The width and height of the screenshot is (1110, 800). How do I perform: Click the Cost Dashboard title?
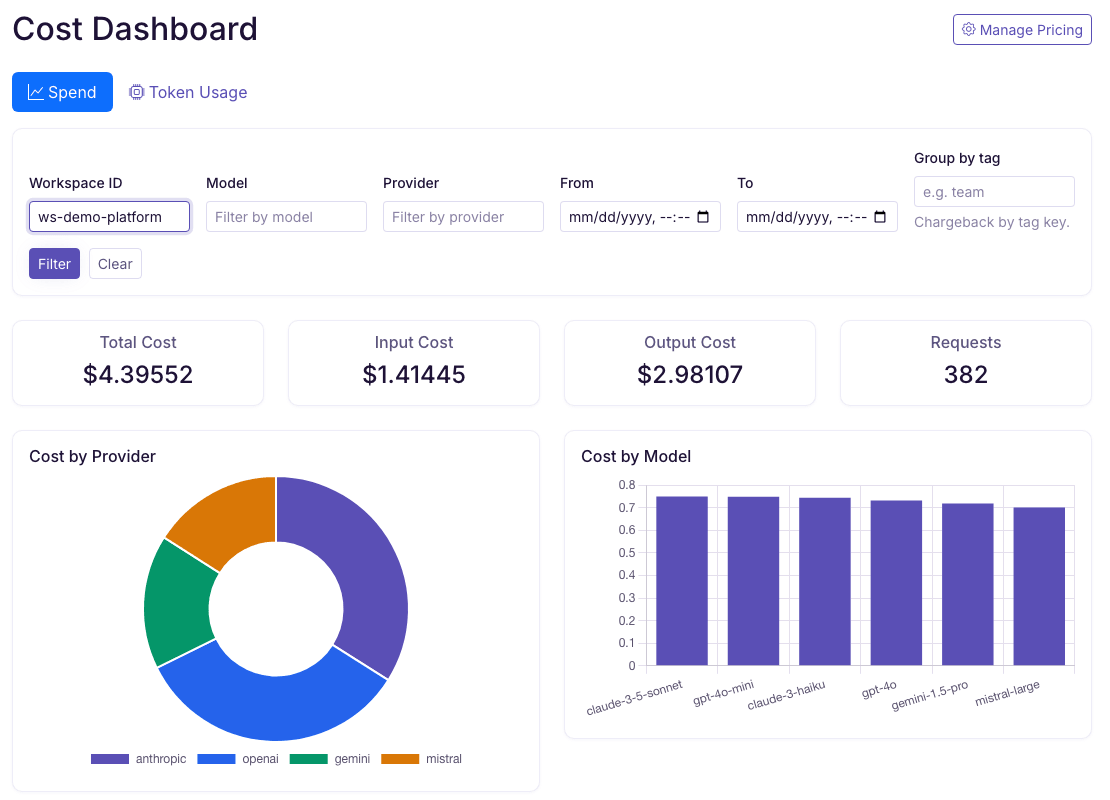point(135,29)
